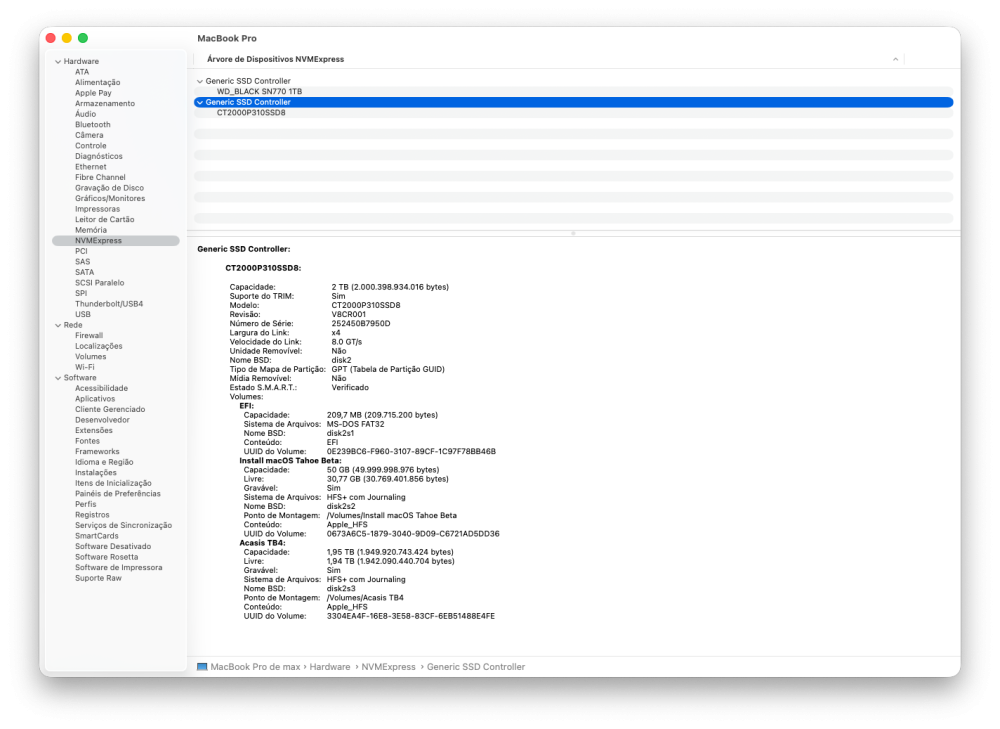Select Instalações in the sidebar

coord(96,473)
